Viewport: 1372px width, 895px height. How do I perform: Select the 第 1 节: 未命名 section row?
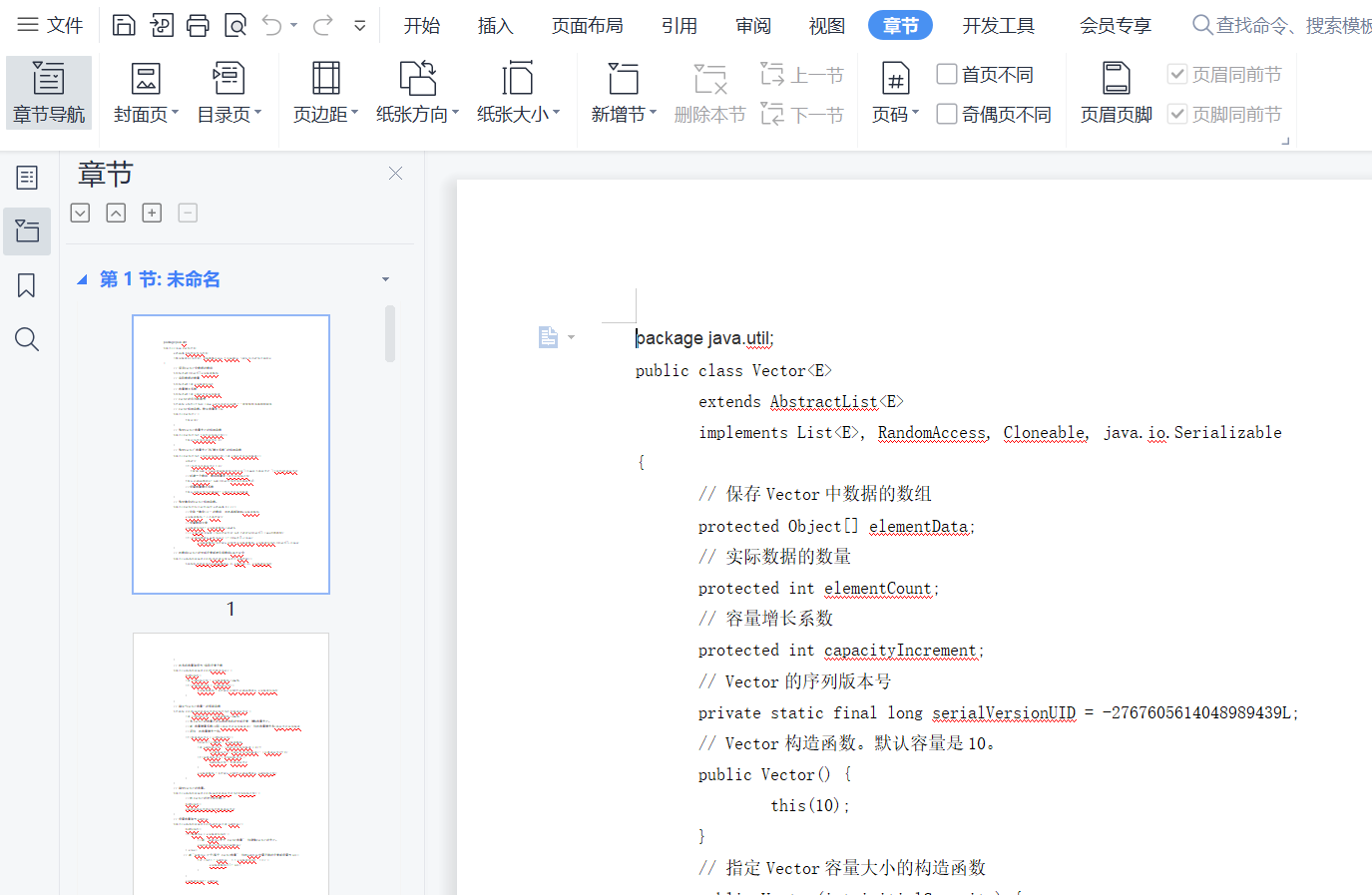point(239,279)
